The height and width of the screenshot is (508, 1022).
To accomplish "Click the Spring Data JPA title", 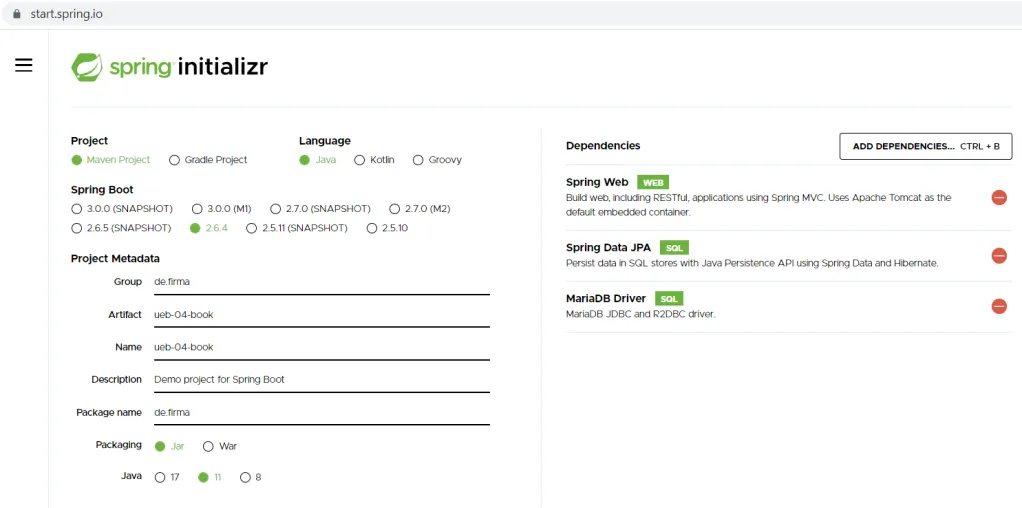I will [608, 247].
